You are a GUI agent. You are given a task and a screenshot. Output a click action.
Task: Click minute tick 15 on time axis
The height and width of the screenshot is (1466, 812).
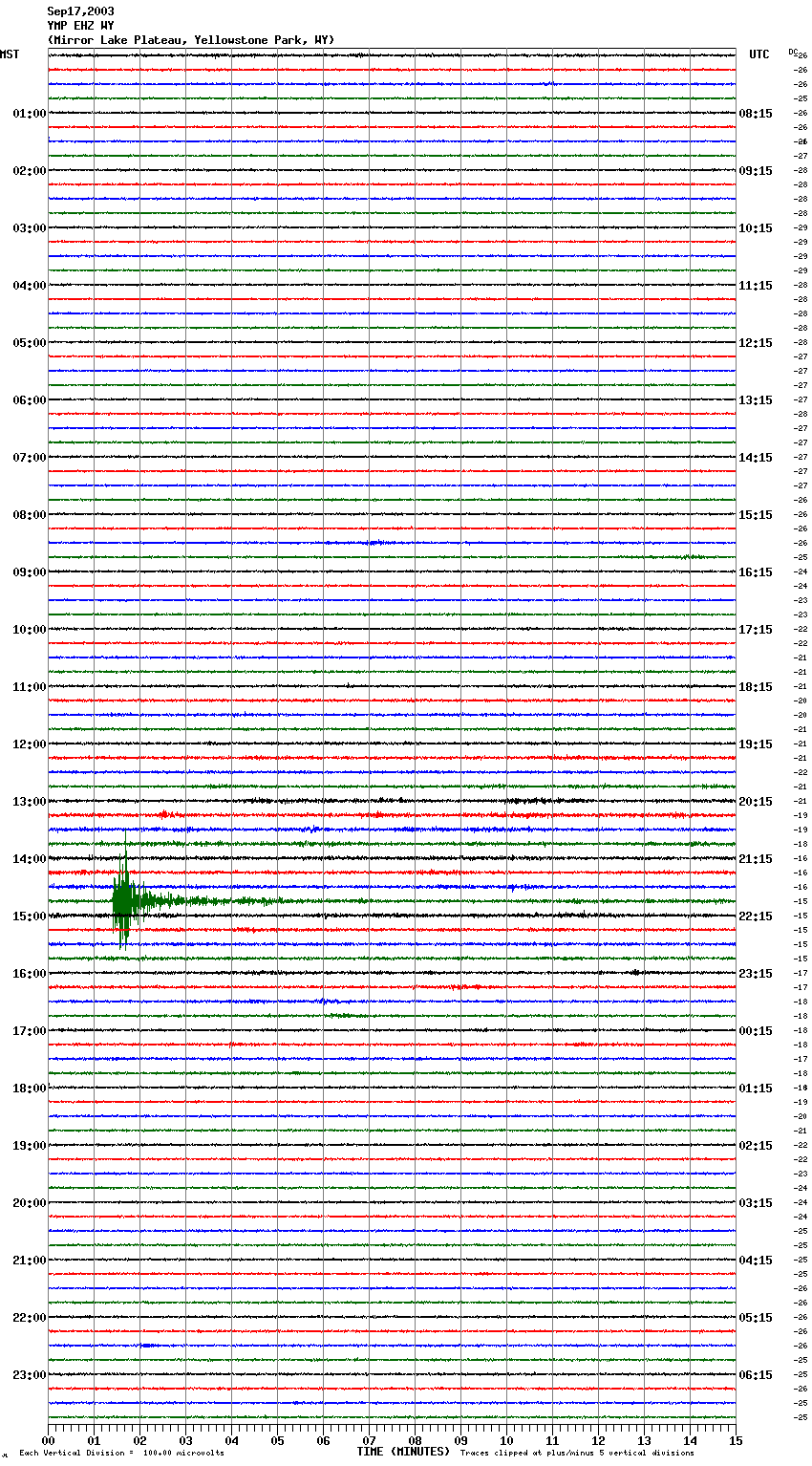click(736, 1440)
